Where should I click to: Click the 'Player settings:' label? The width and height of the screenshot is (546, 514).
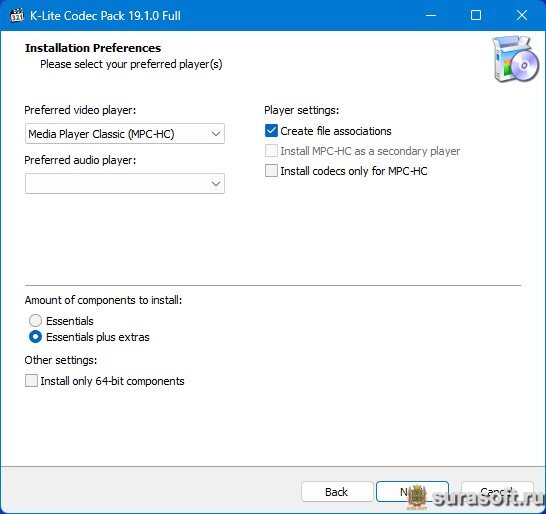302,110
